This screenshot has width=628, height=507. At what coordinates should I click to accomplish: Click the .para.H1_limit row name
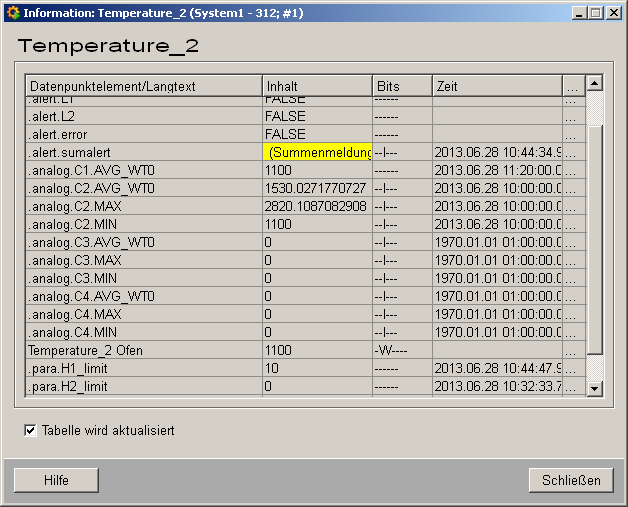pyautogui.click(x=143, y=368)
